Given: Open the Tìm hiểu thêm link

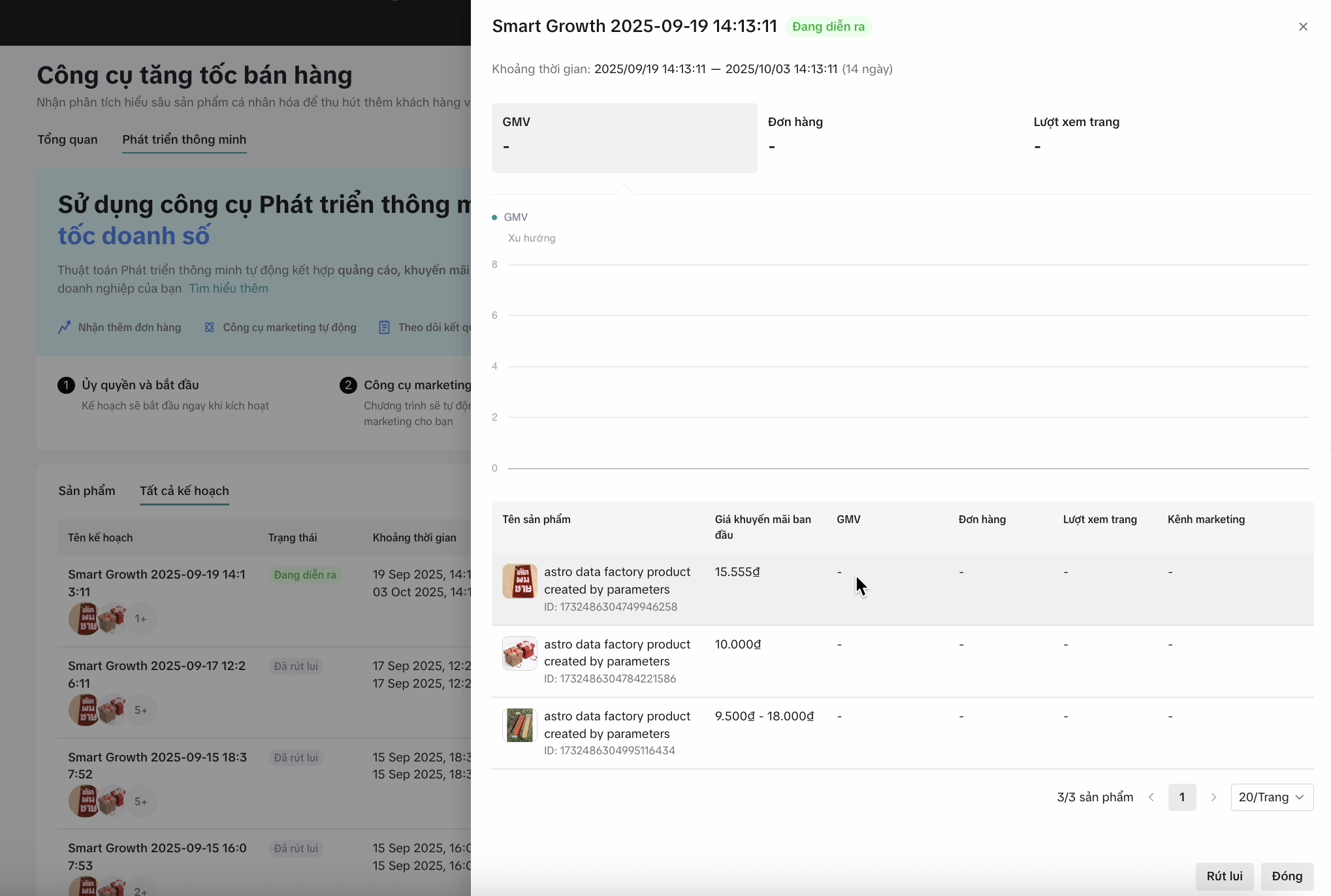Looking at the screenshot, I should pyautogui.click(x=229, y=289).
